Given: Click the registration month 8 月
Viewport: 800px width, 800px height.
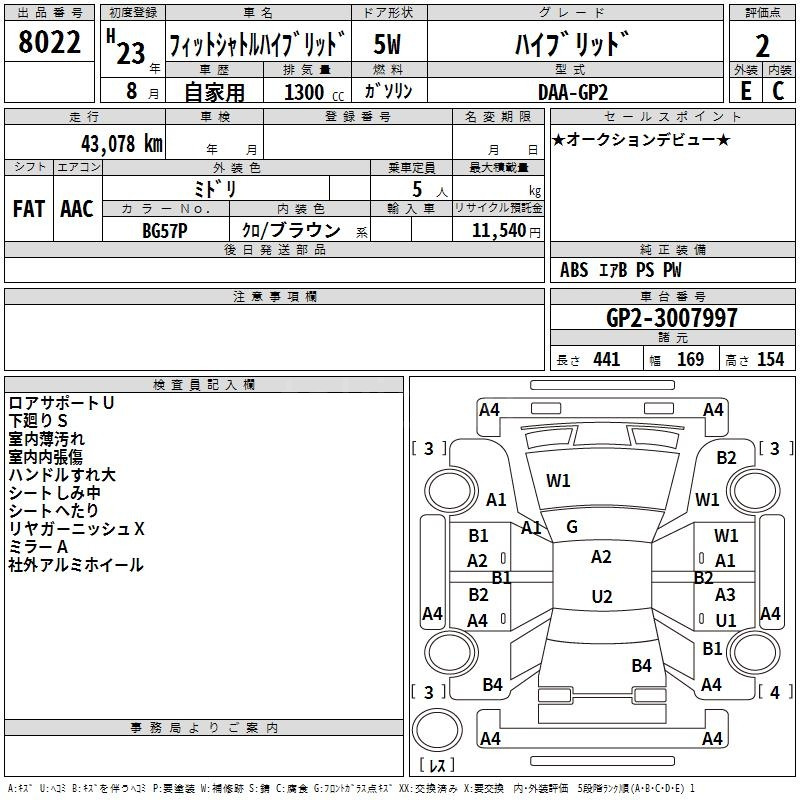Looking at the screenshot, I should (142, 91).
